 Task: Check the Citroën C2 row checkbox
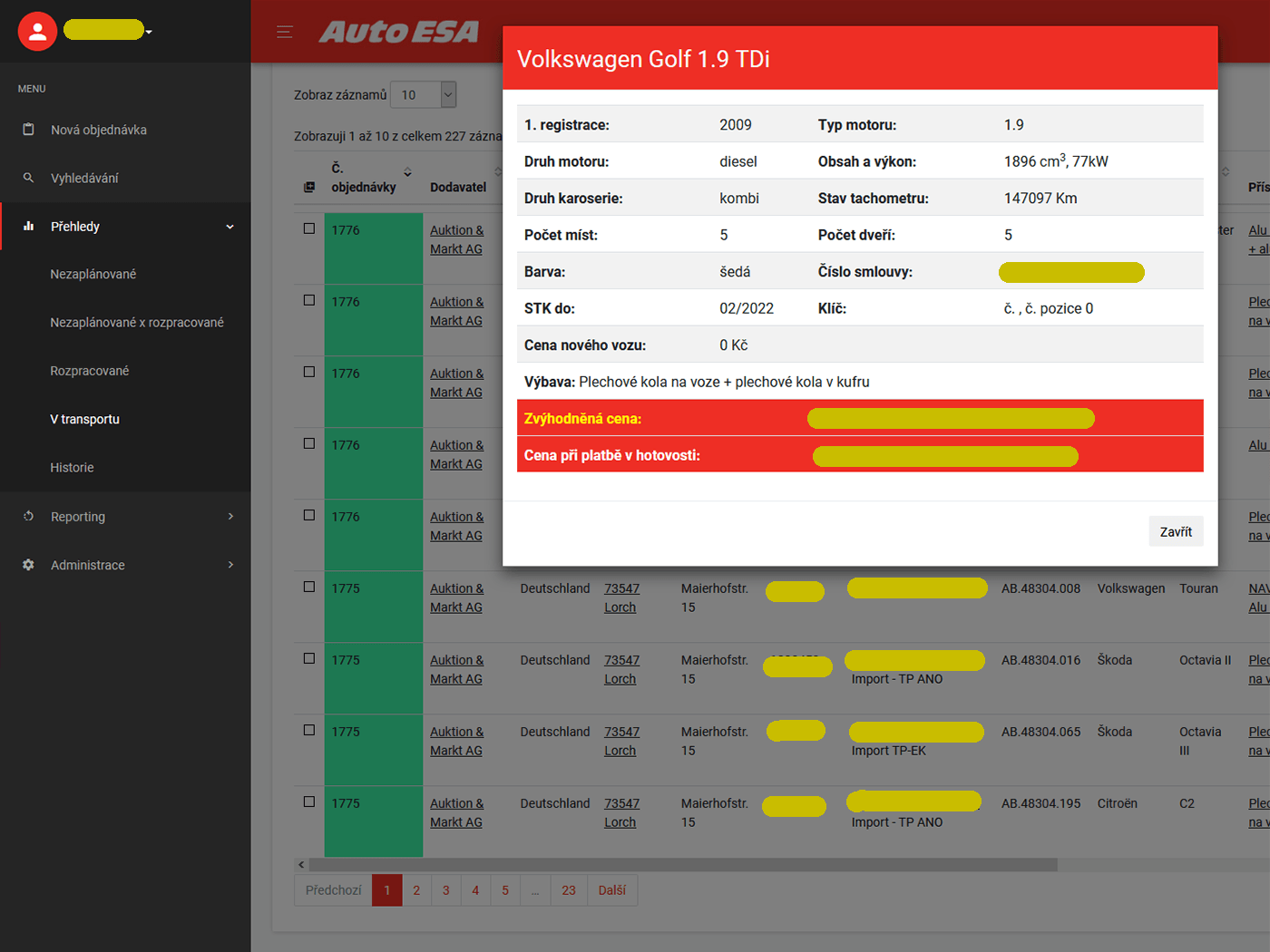[309, 801]
